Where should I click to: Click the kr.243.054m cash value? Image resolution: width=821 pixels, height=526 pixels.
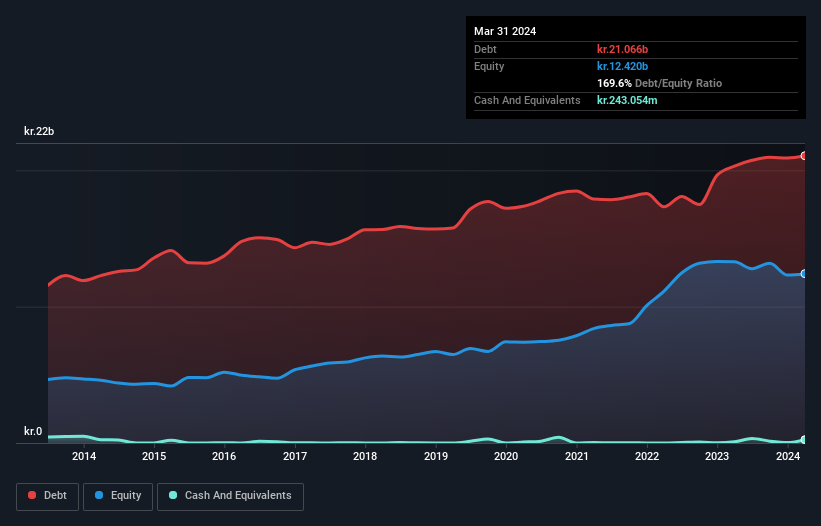627,100
